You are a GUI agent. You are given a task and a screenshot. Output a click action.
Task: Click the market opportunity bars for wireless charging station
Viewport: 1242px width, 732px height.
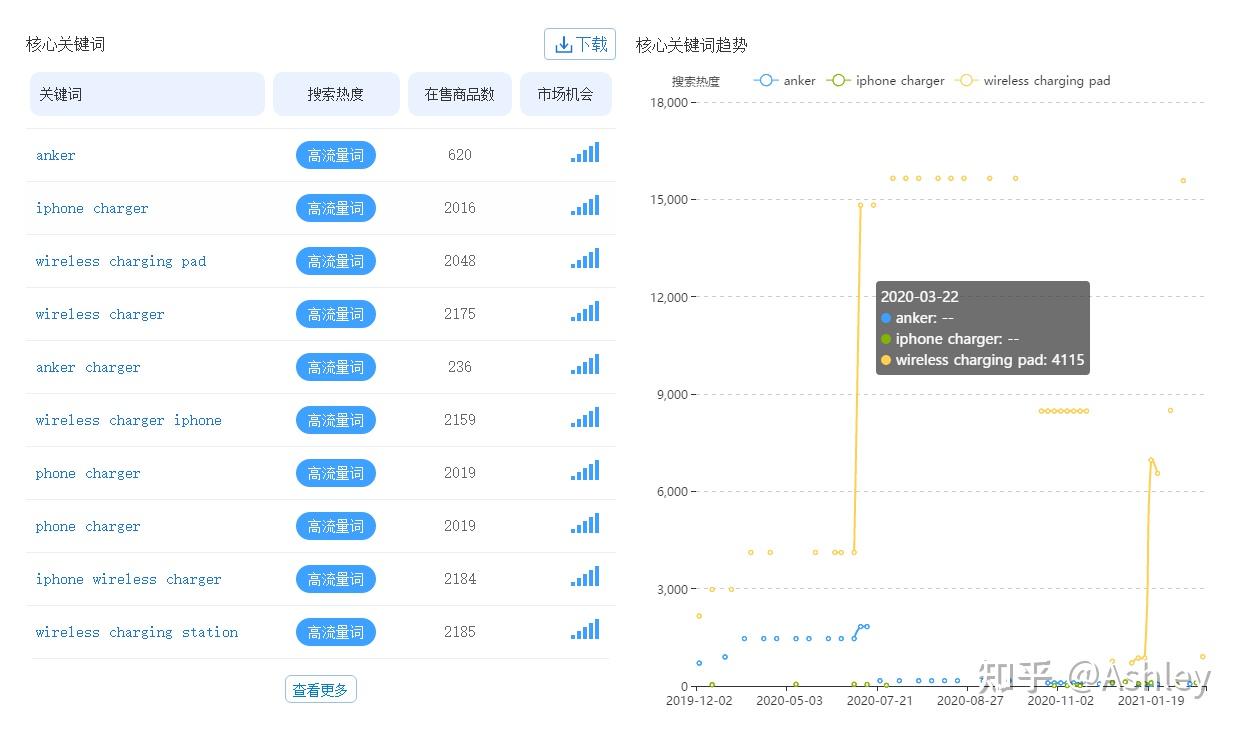(585, 629)
